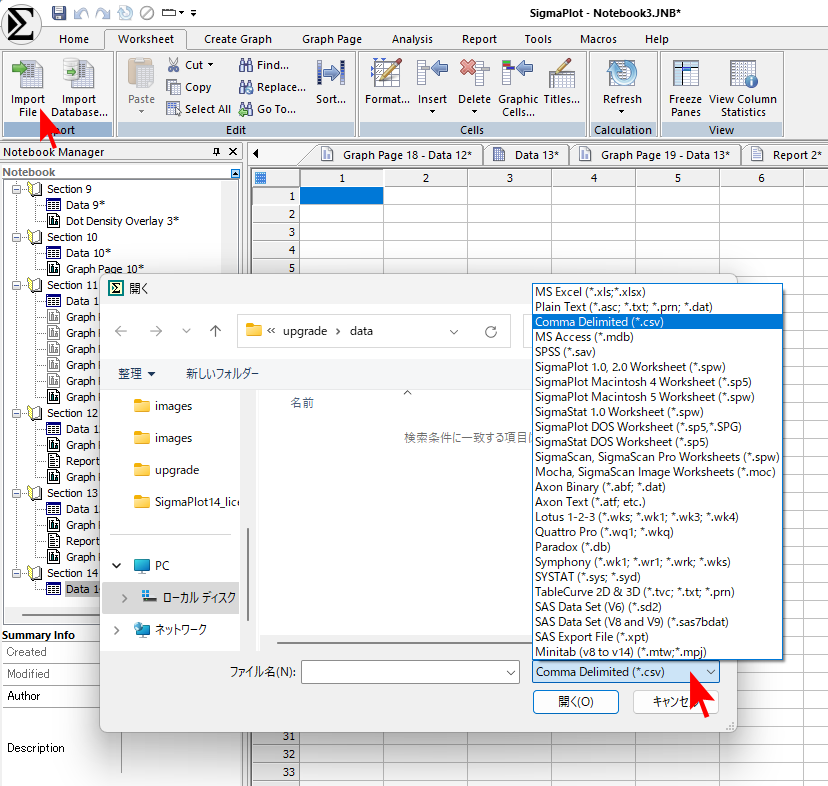
Task: Expand the PC node in navigation pane
Action: pyautogui.click(x=116, y=566)
